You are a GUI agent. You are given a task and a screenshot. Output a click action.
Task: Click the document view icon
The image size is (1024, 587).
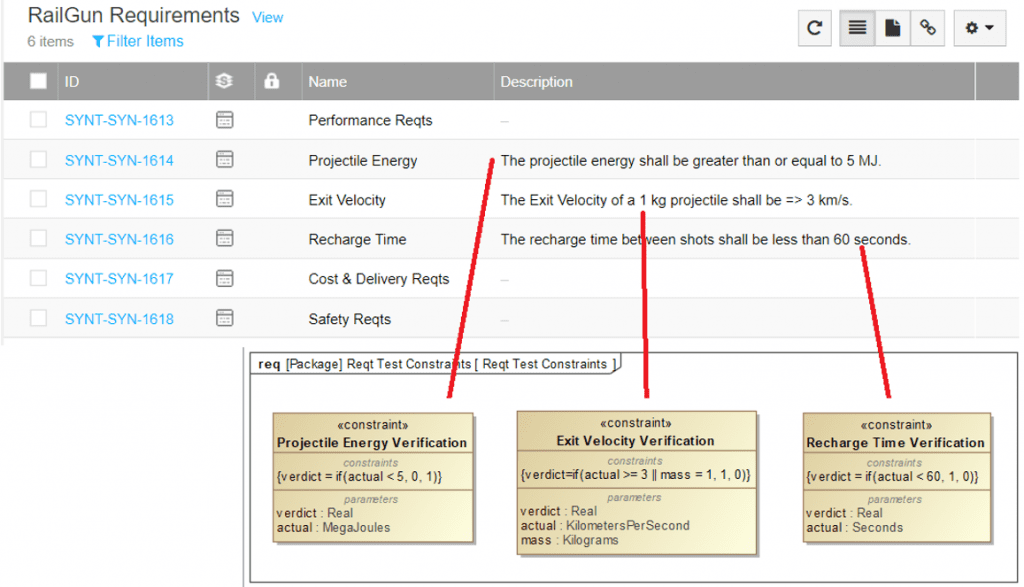(892, 29)
